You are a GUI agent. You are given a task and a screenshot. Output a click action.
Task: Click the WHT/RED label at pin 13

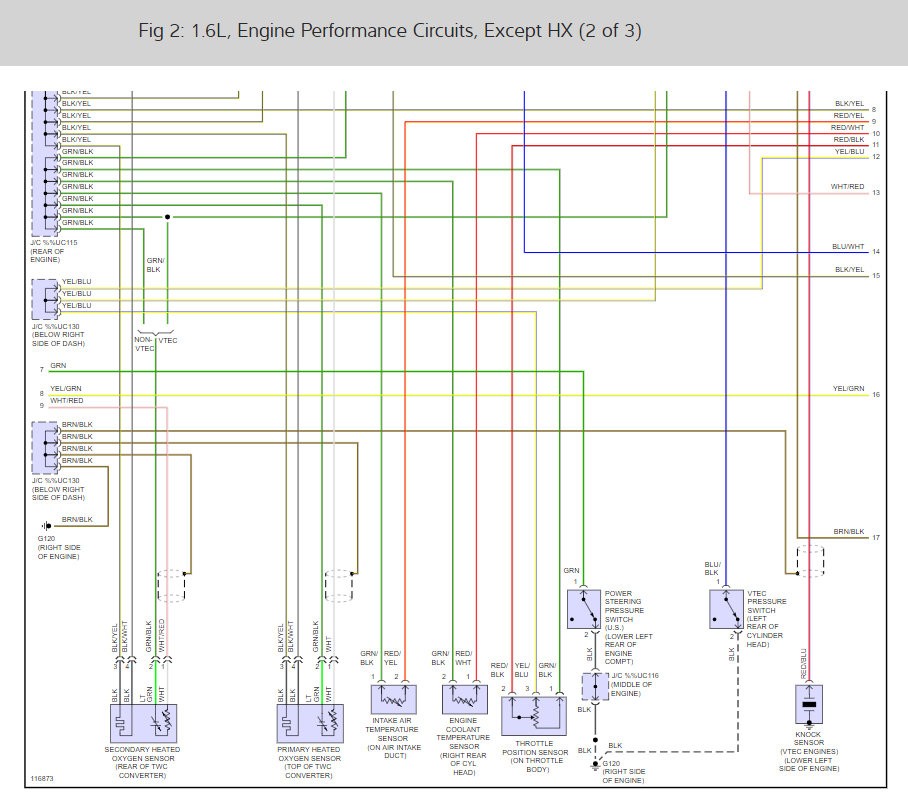click(x=847, y=187)
